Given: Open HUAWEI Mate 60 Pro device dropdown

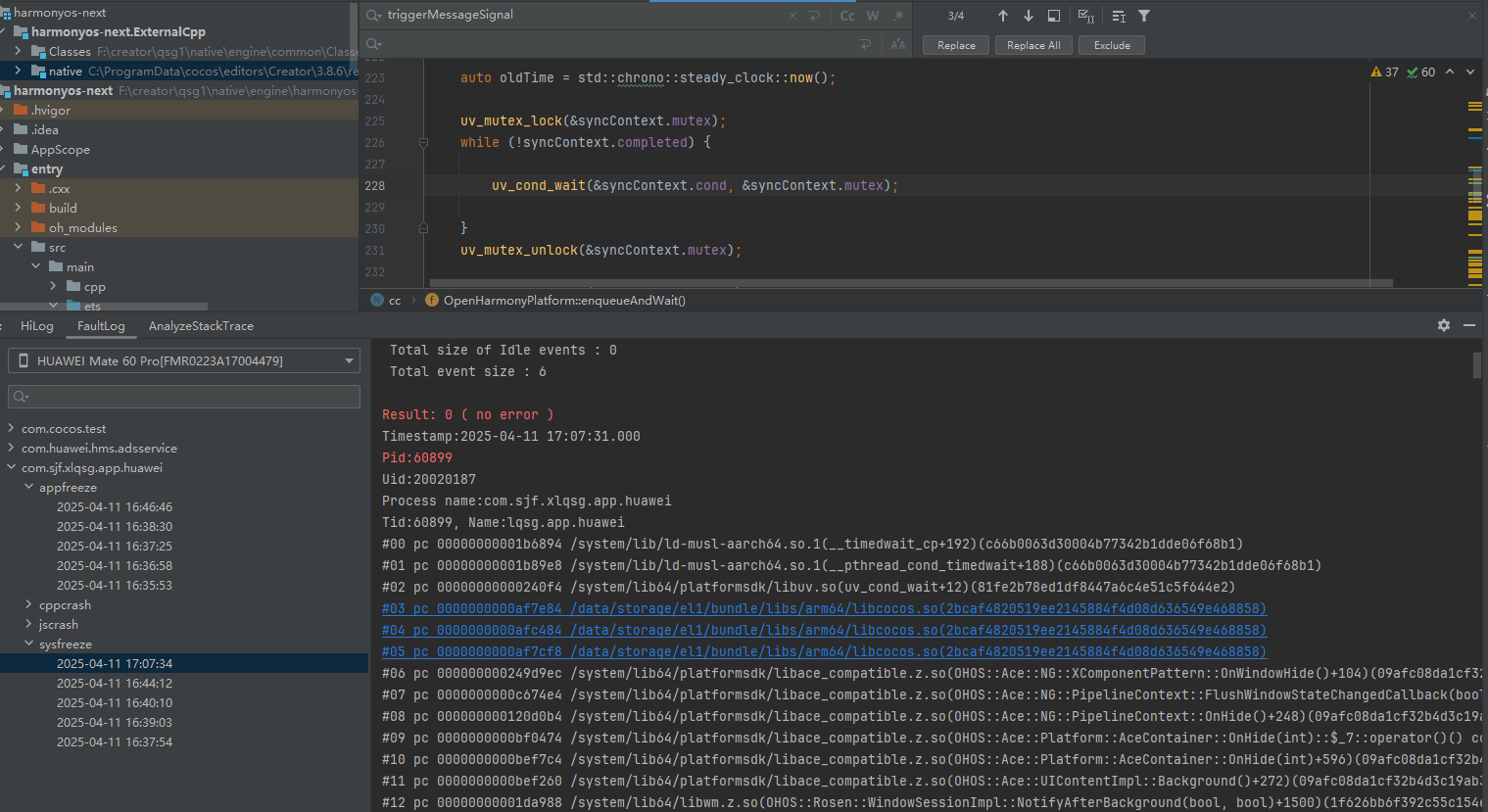Looking at the screenshot, I should tap(184, 361).
